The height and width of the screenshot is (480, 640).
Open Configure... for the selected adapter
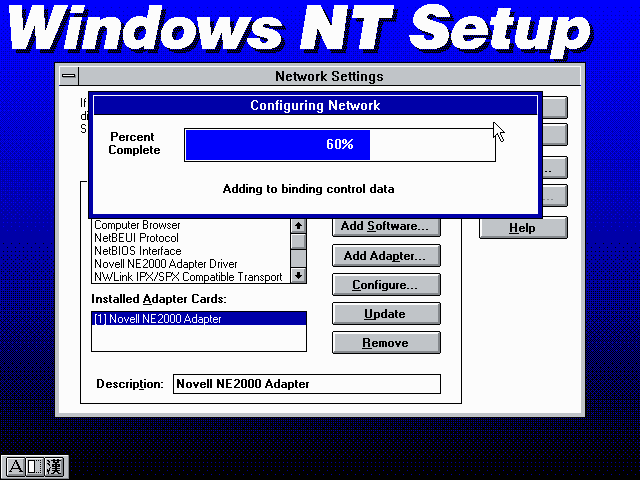[386, 285]
